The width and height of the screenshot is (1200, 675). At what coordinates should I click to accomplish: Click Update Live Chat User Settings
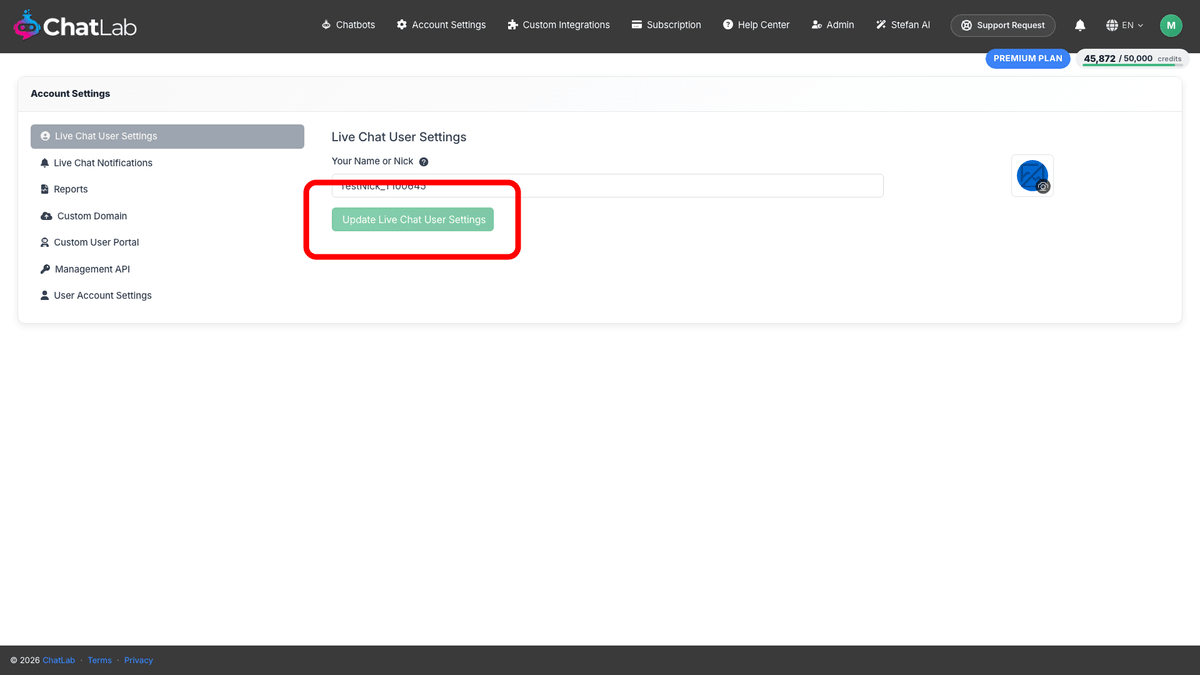click(x=413, y=220)
